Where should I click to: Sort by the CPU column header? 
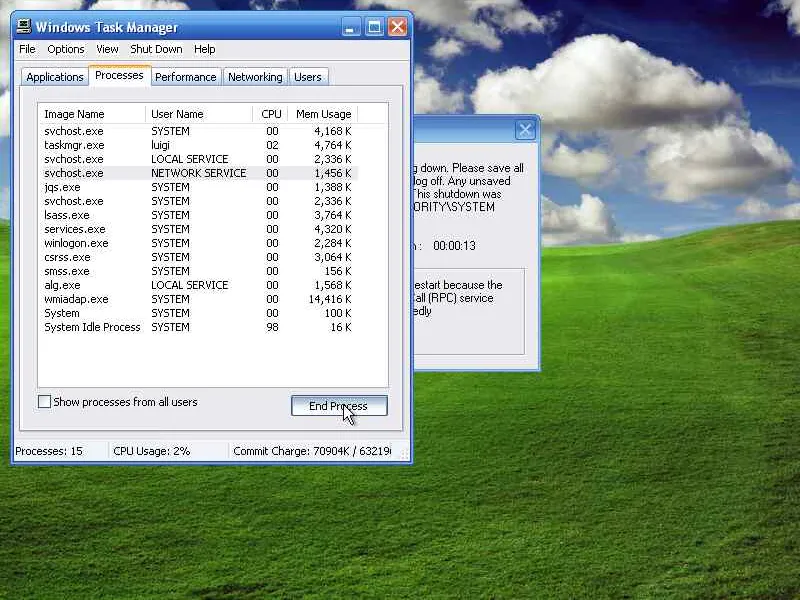[x=270, y=114]
